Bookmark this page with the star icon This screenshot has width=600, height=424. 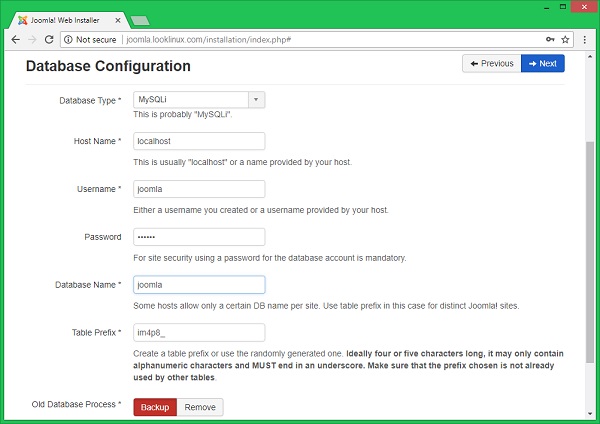point(565,39)
